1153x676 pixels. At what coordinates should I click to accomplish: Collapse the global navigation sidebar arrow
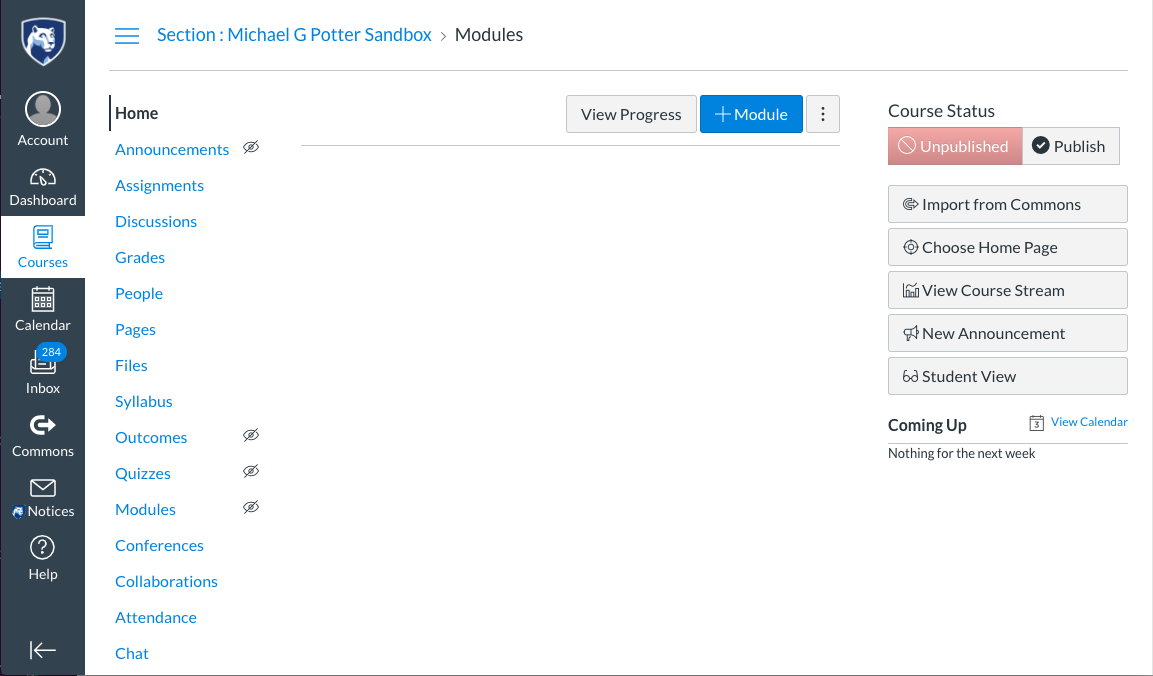[43, 650]
